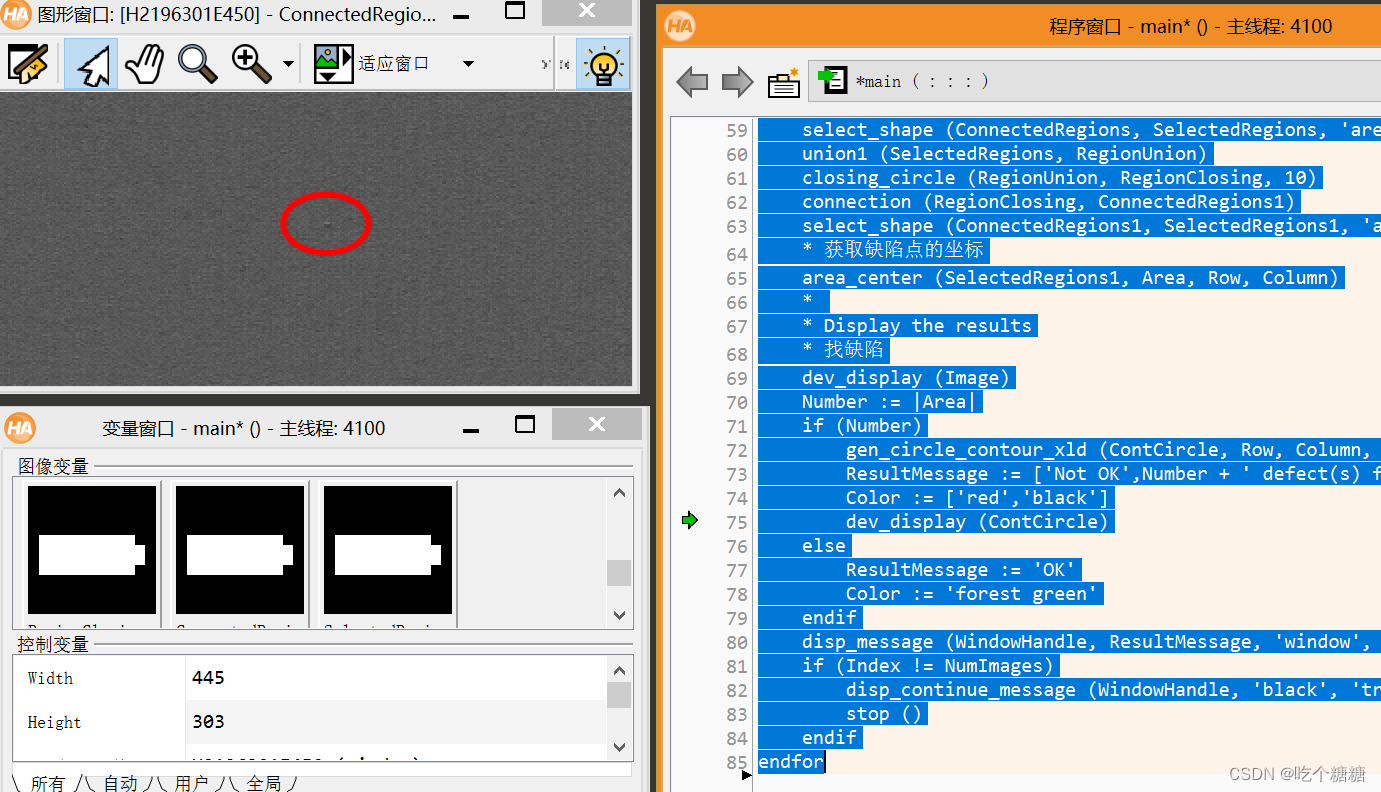This screenshot has height=792, width=1381.
Task: Click the ResultMessage := 'OK' line
Action: 961,570
